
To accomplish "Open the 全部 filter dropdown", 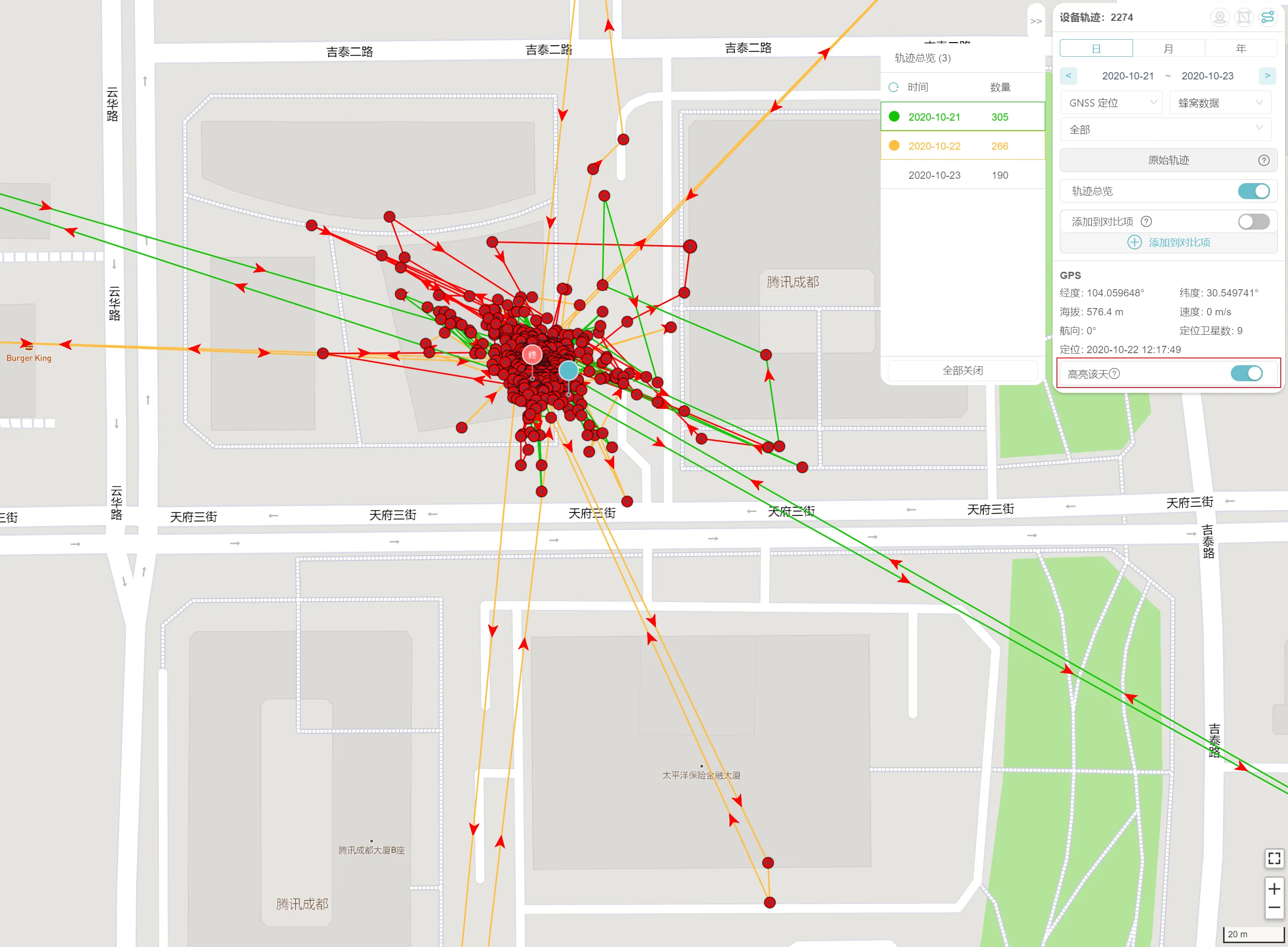I will click(x=1165, y=129).
